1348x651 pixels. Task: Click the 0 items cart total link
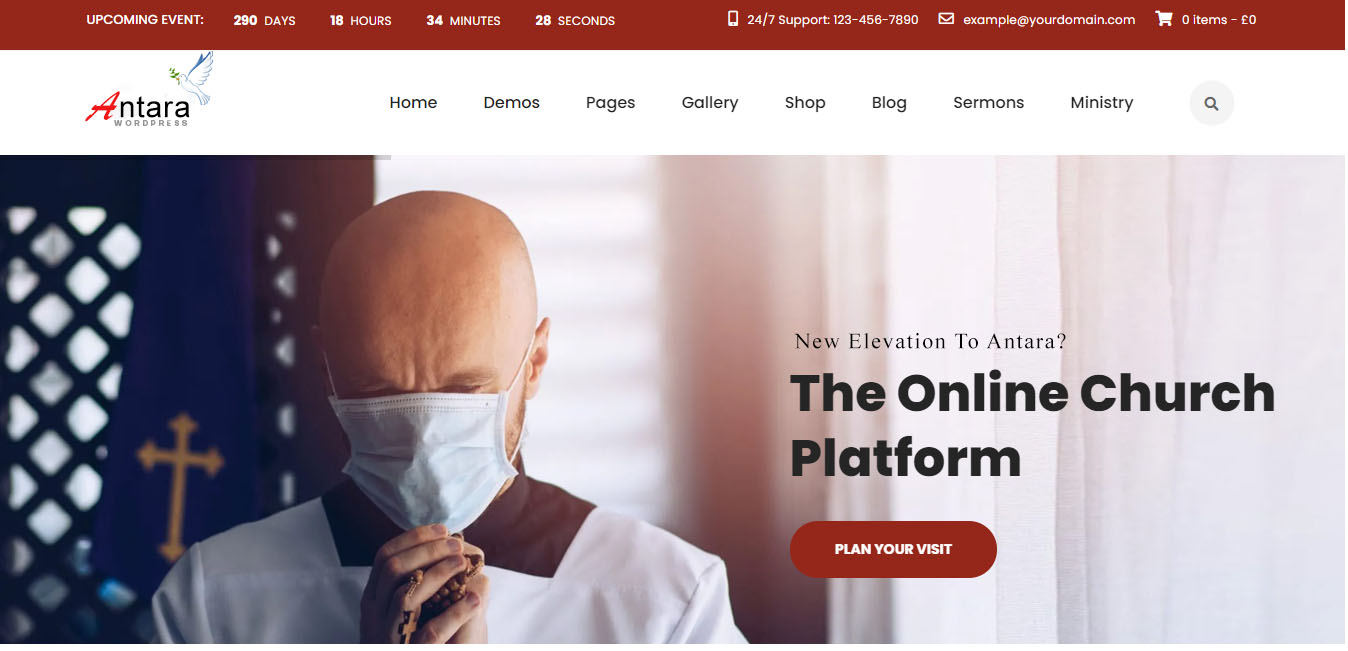(x=1219, y=19)
